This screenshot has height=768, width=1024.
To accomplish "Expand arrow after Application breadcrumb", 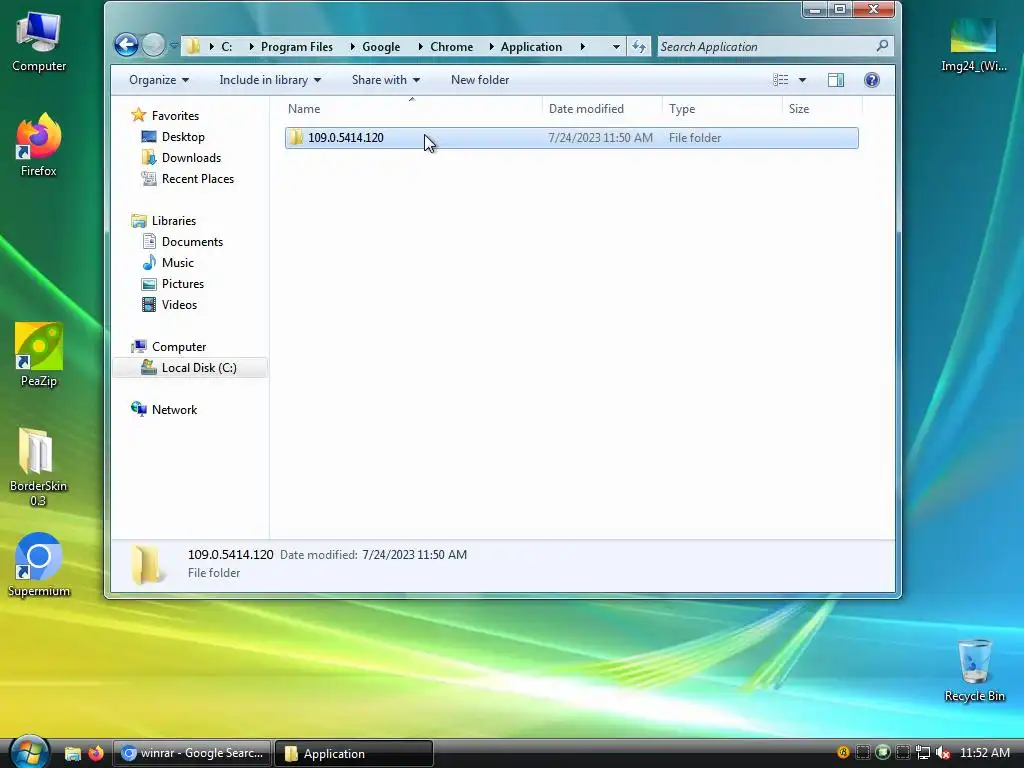I will coord(583,46).
